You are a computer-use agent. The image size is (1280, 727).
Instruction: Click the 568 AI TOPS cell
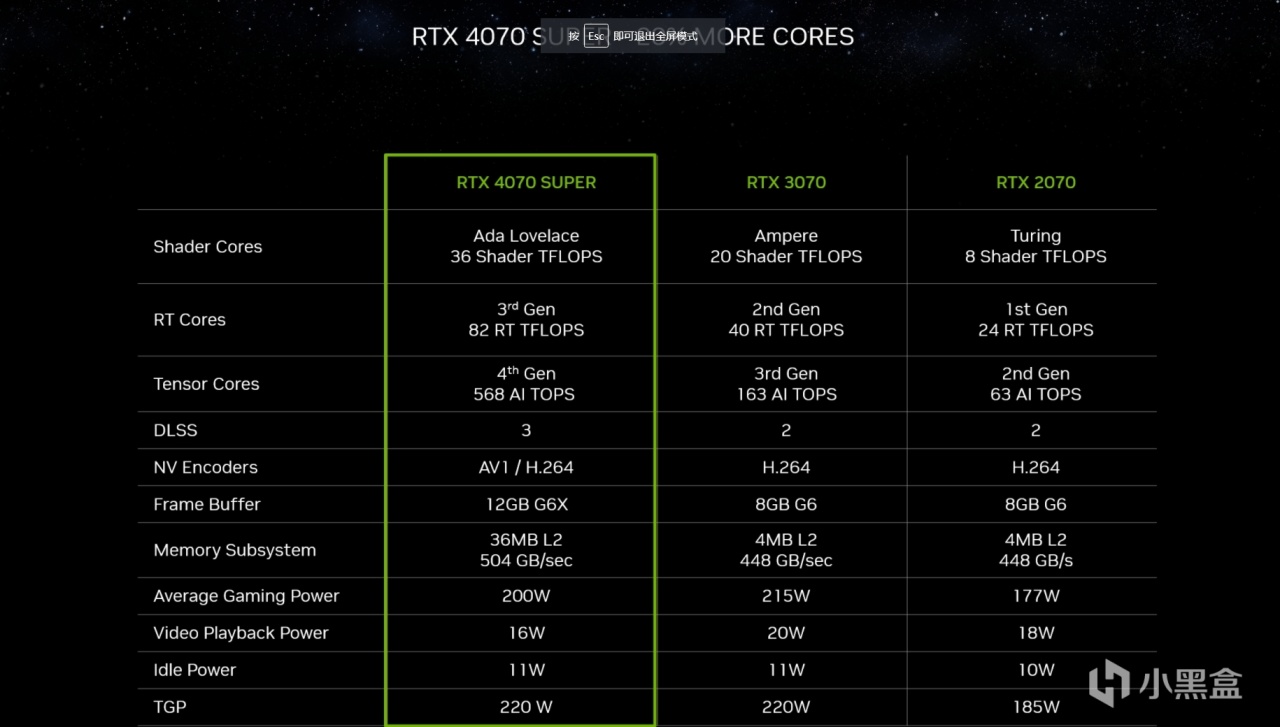[524, 394]
